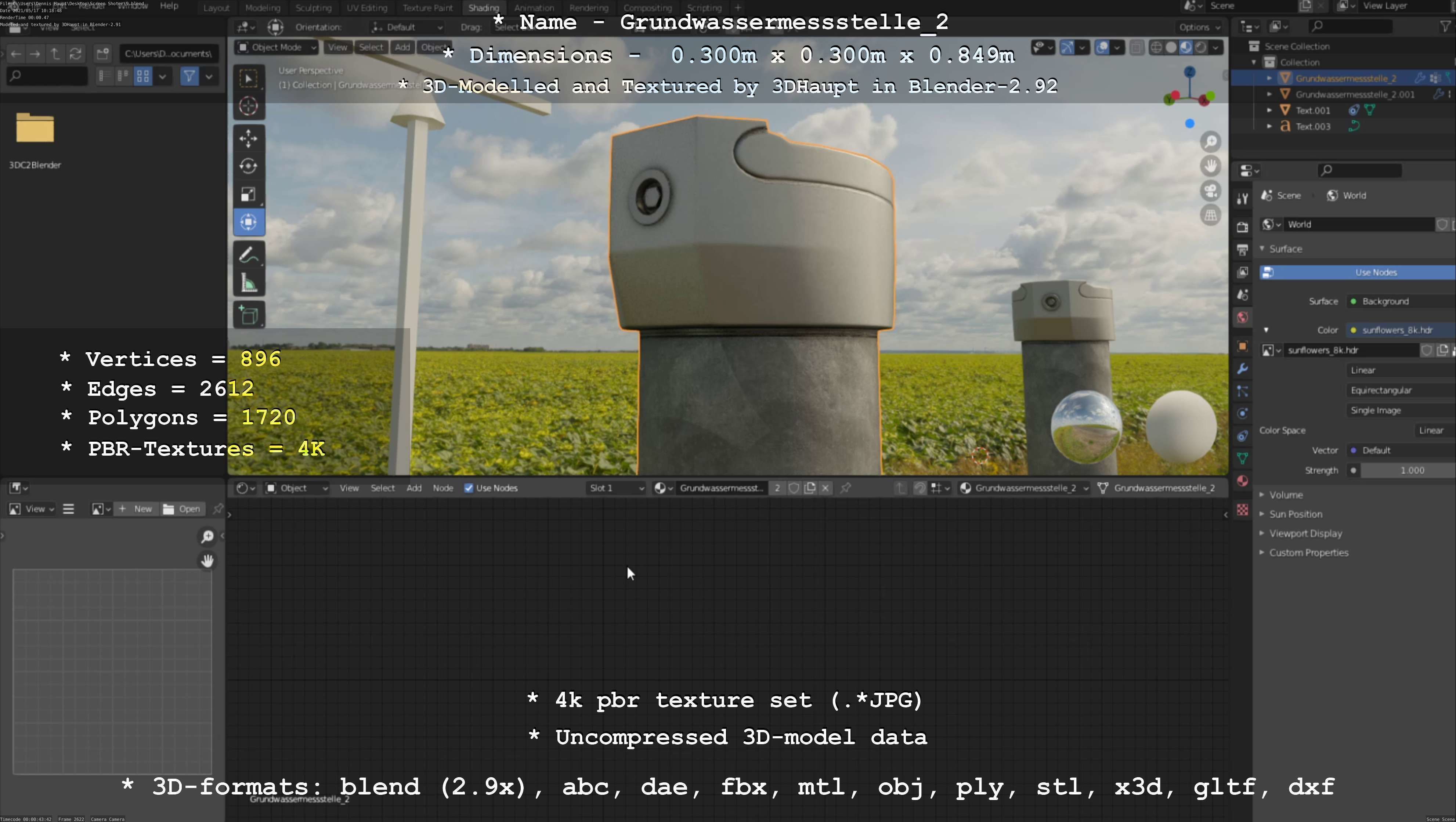Open the Slot 1 dropdown

click(x=615, y=488)
